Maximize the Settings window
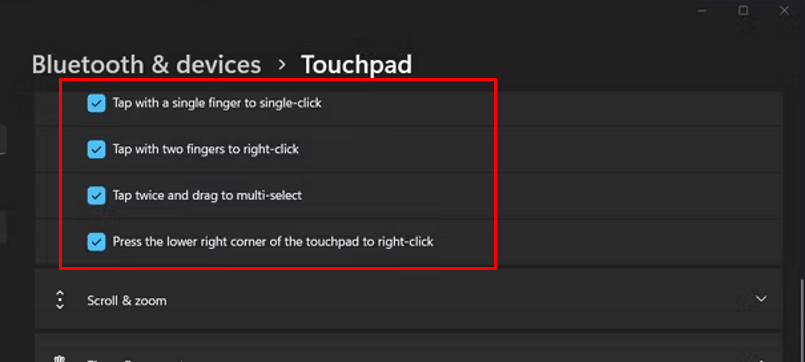Viewport: 805px width, 362px height. coord(743,10)
